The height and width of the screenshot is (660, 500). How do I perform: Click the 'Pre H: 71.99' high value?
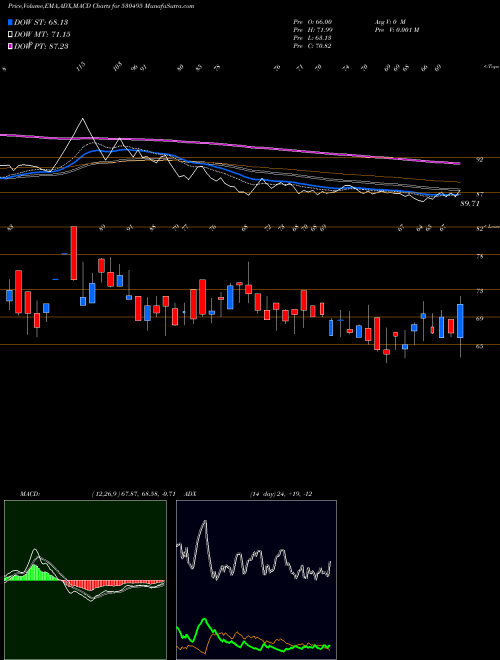click(x=313, y=29)
